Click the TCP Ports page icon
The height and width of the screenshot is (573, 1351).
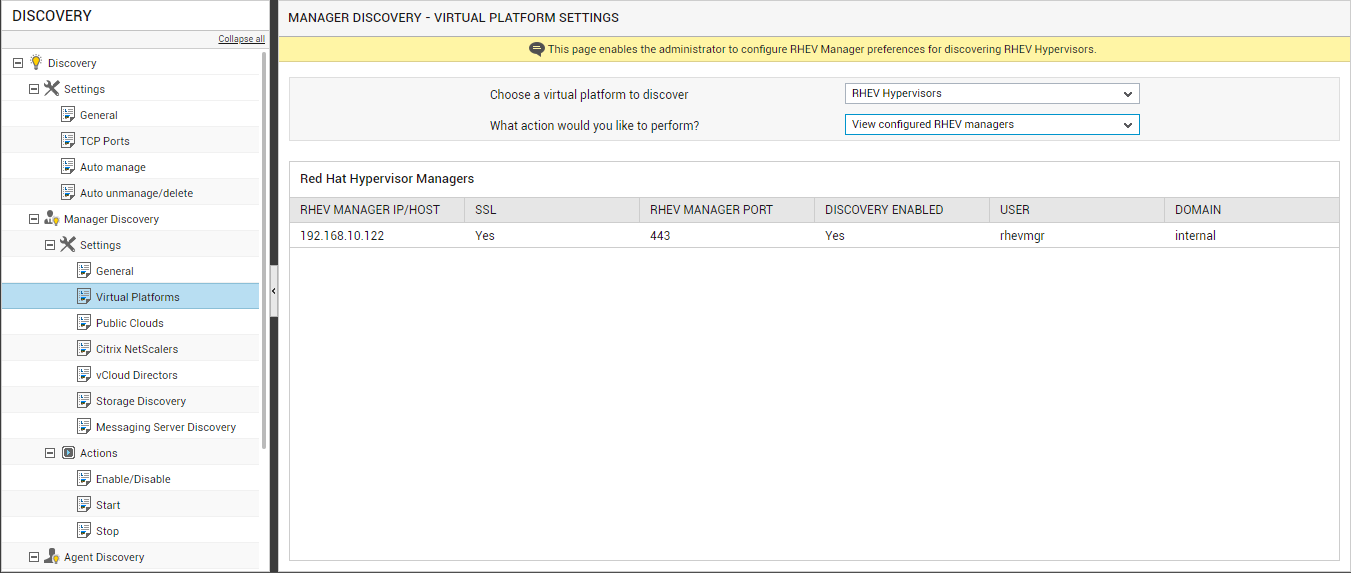[68, 140]
